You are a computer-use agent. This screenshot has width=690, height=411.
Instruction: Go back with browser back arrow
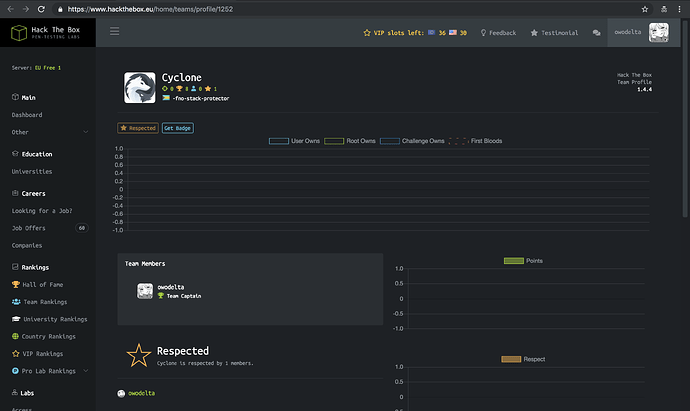pyautogui.click(x=11, y=9)
